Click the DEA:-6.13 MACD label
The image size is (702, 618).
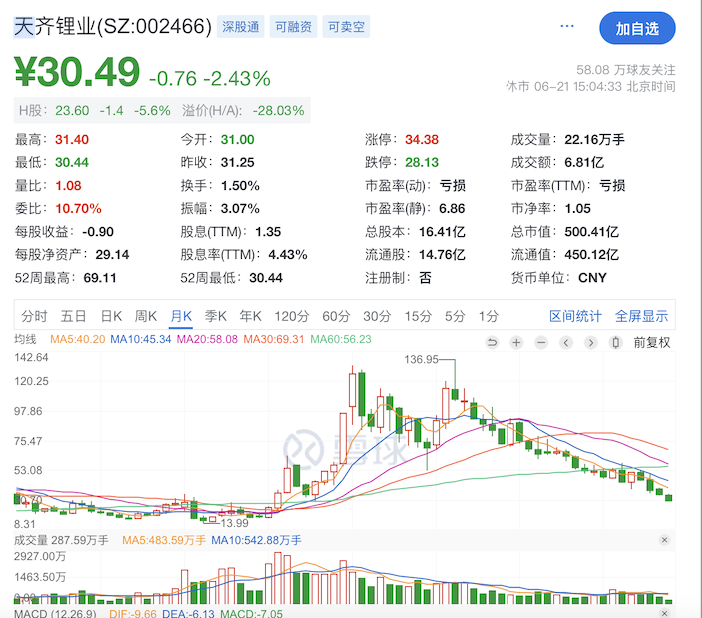point(188,614)
